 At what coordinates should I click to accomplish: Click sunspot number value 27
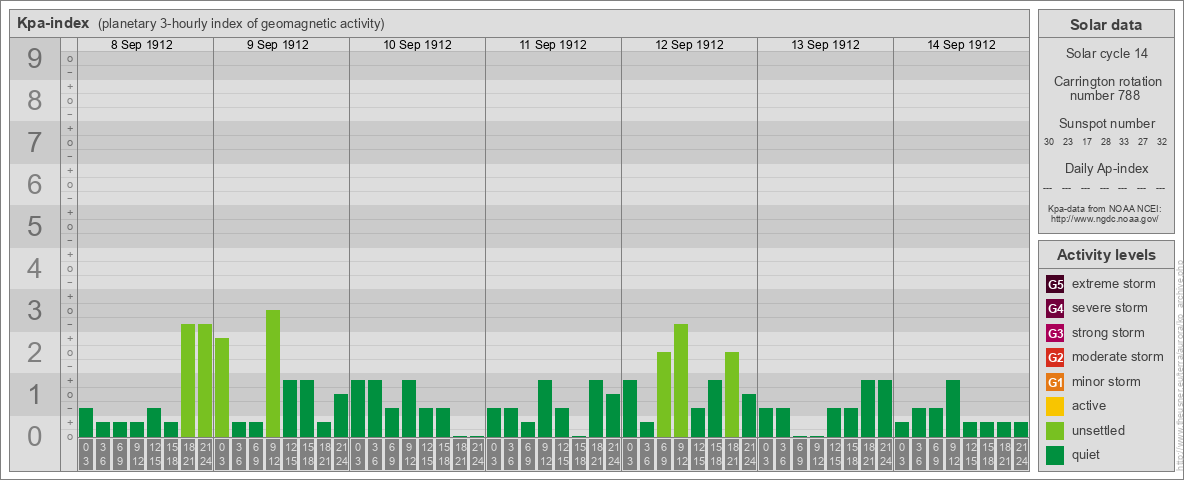1143,142
